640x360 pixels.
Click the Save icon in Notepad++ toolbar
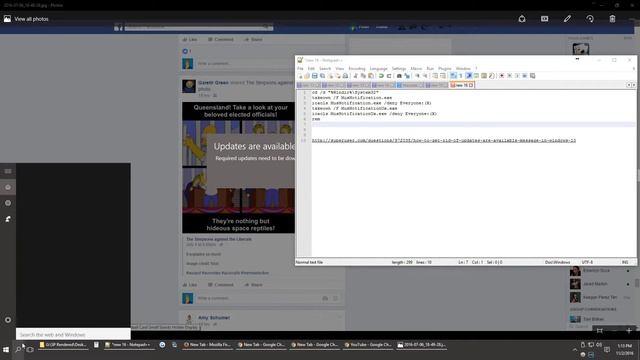(315, 76)
